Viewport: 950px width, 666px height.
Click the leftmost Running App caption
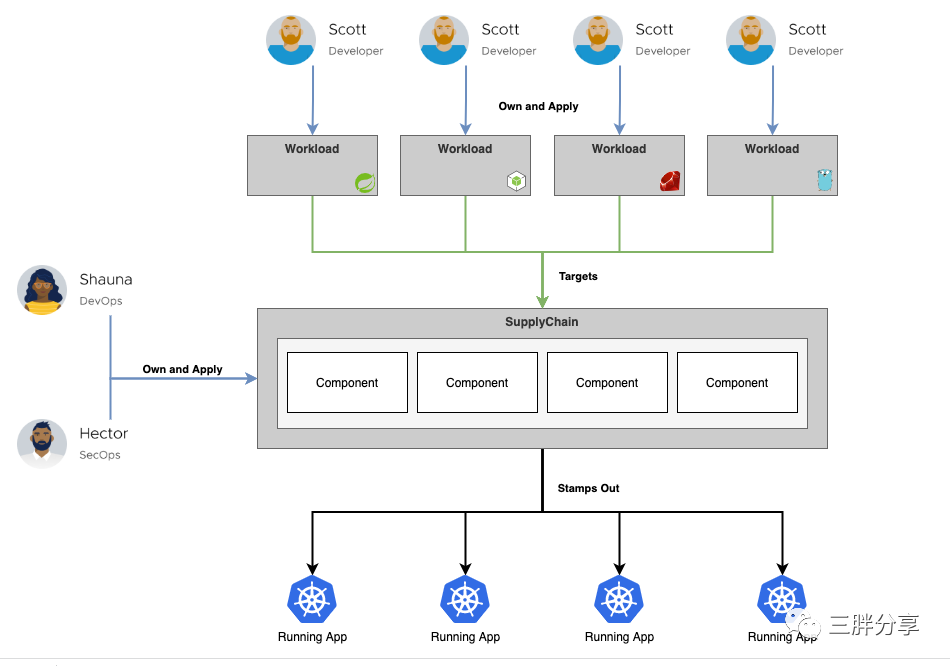312,637
